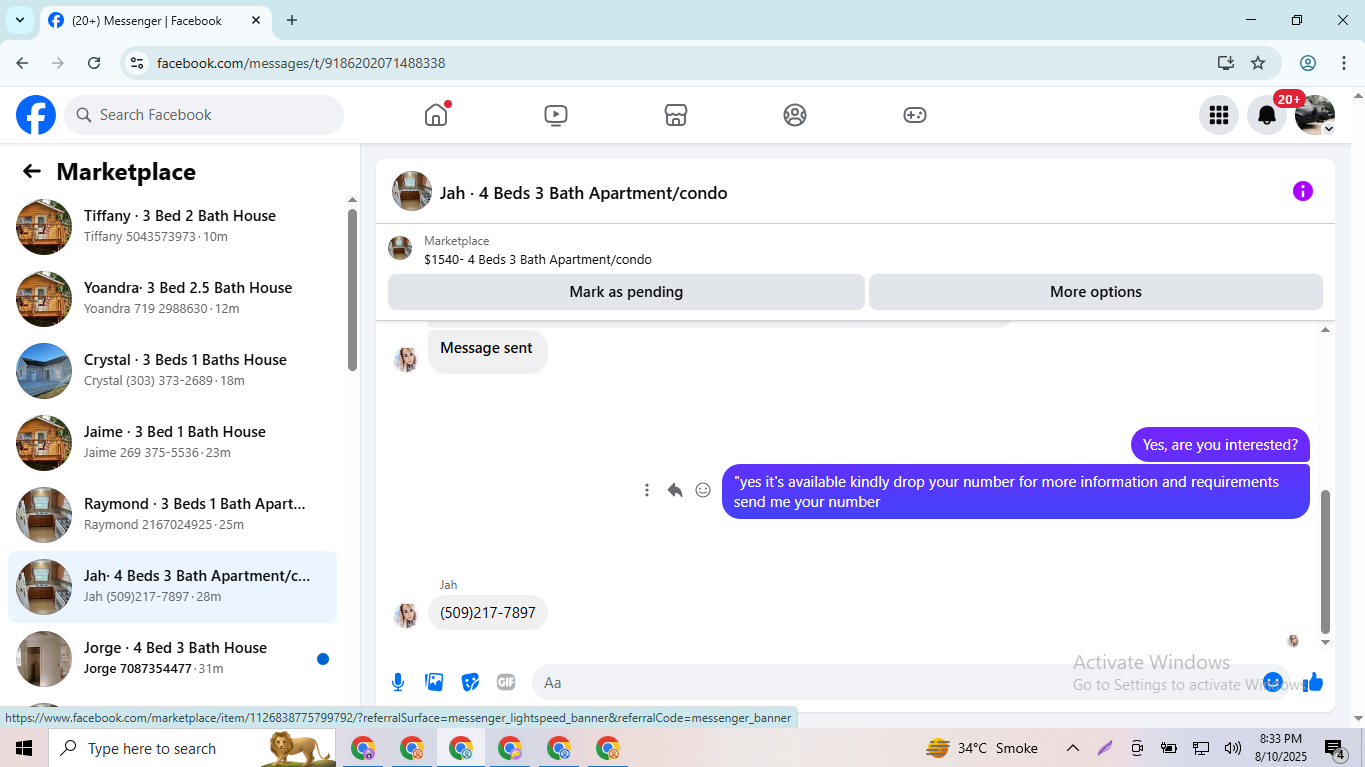Viewport: 1365px width, 767px height.
Task: Open the apps menu grid icon
Action: [1219, 115]
